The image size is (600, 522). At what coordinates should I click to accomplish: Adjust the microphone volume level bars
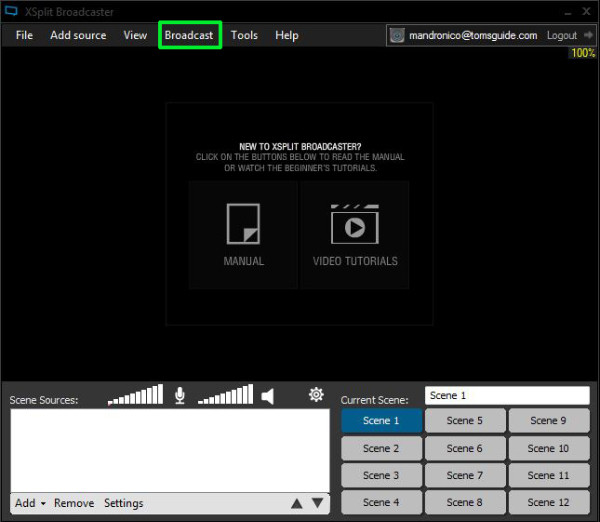click(135, 395)
